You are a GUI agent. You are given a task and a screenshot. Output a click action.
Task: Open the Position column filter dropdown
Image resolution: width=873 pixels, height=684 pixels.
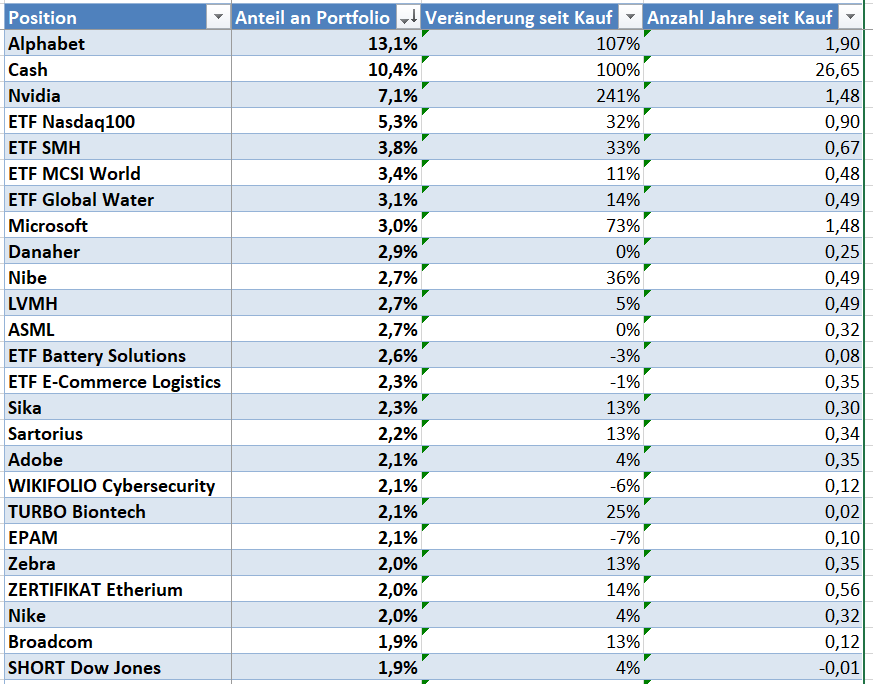point(216,18)
